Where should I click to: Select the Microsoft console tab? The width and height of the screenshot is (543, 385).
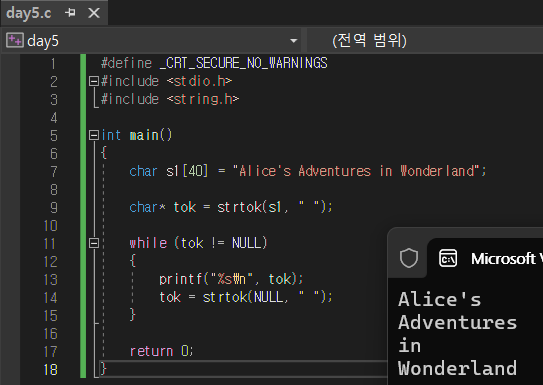tap(485, 258)
